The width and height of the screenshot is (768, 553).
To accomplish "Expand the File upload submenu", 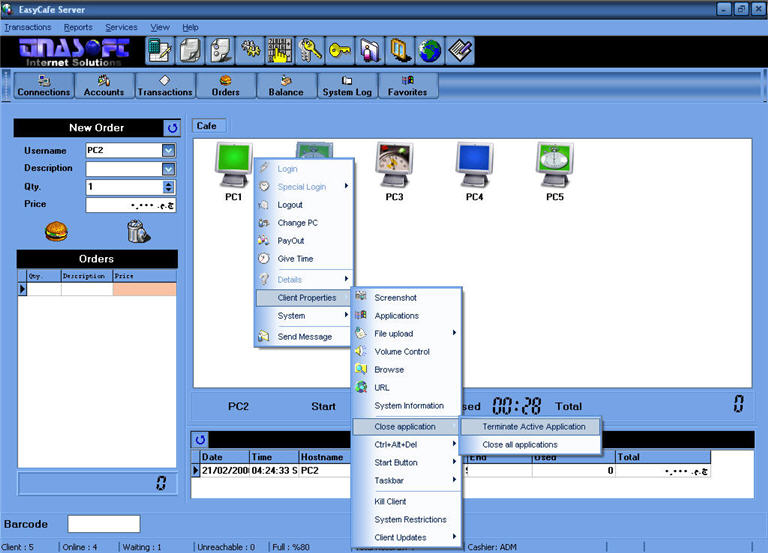I will (x=407, y=334).
